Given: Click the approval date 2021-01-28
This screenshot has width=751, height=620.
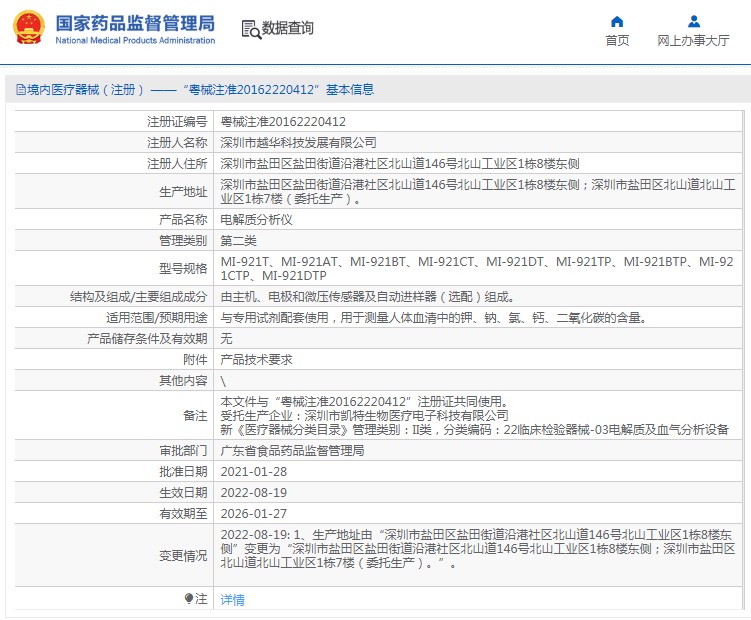Looking at the screenshot, I should point(253,472).
